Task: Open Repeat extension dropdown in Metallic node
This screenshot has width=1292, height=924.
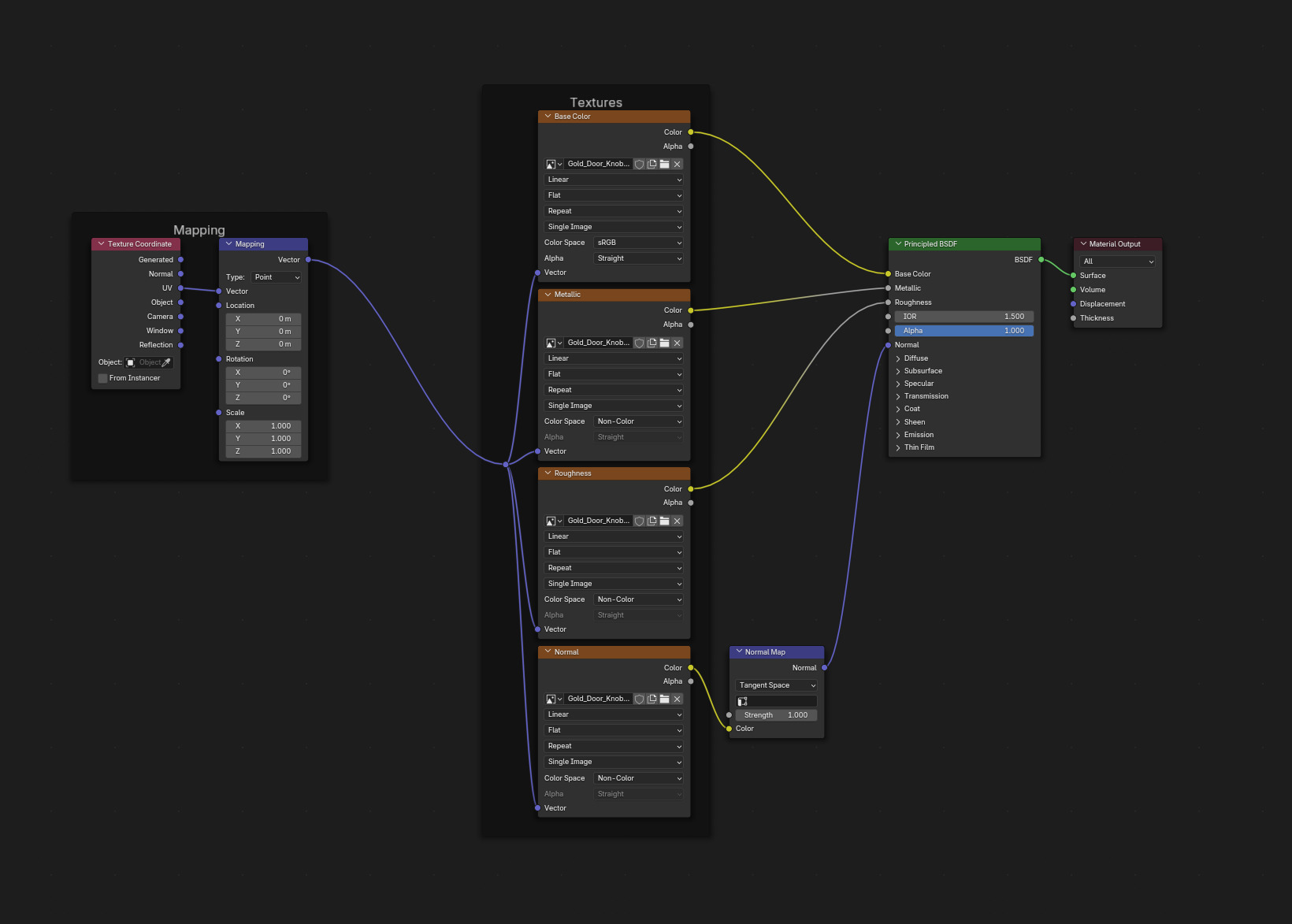Action: 614,391
